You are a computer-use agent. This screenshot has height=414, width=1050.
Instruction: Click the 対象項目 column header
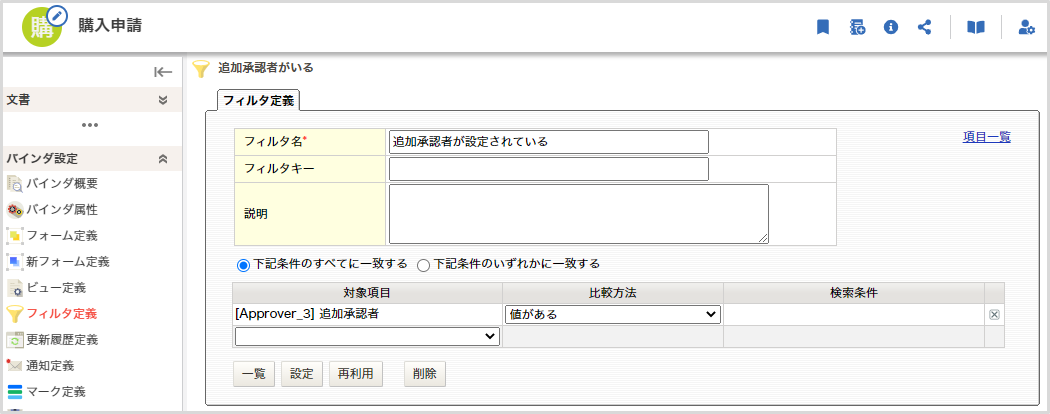367,293
